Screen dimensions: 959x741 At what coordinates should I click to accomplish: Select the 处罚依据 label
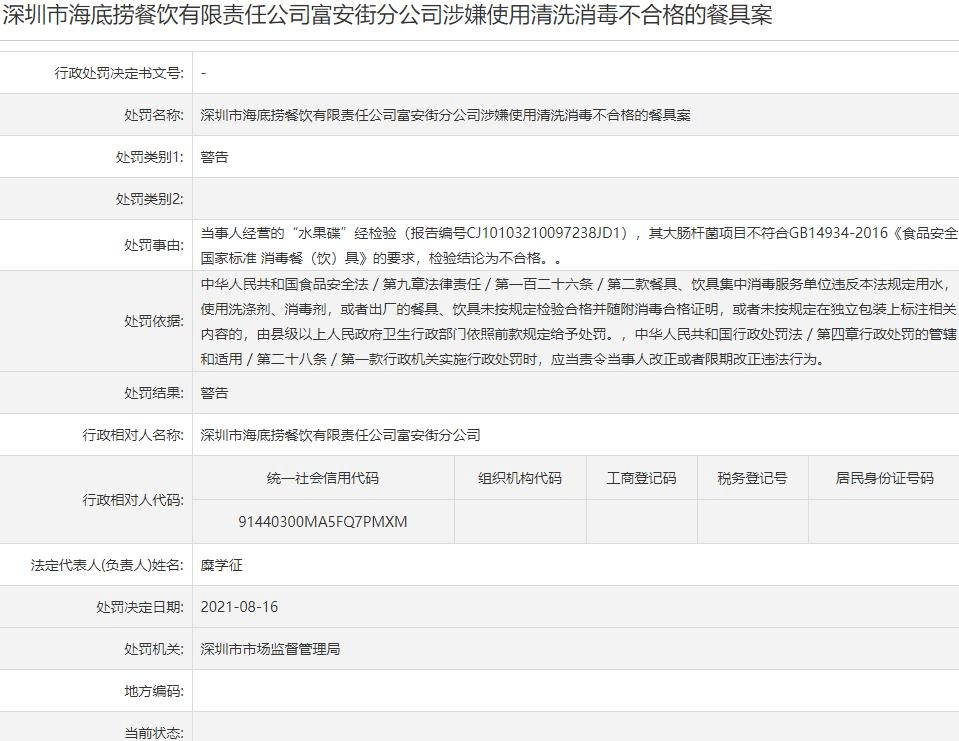[x=154, y=321]
